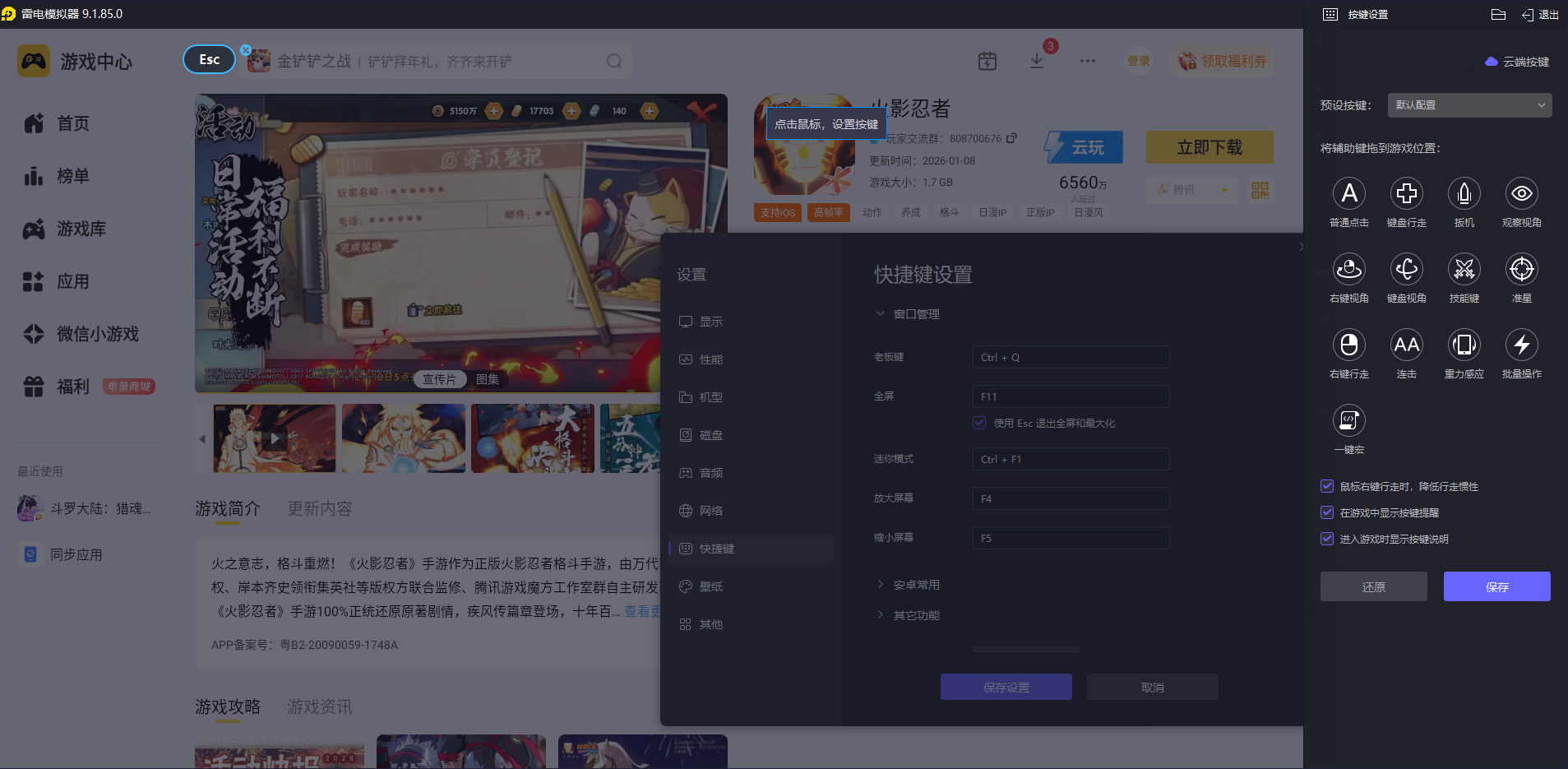Click the 老板键 shortcut field Ctrl + Q
The width and height of the screenshot is (1568, 769).
[1071, 357]
